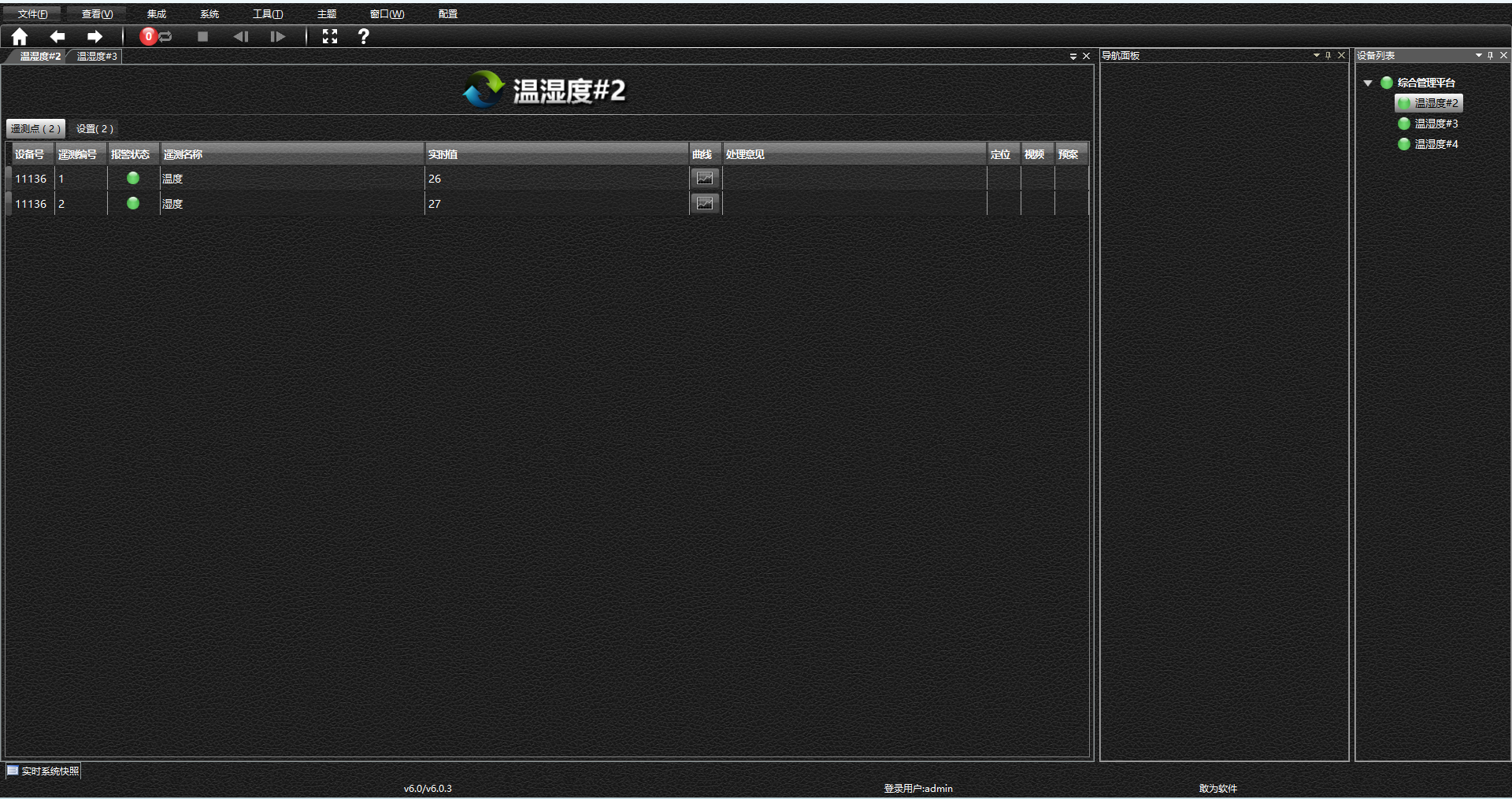Click the v6.0/v6.0.3 version text
Image resolution: width=1512 pixels, height=799 pixels.
(428, 788)
